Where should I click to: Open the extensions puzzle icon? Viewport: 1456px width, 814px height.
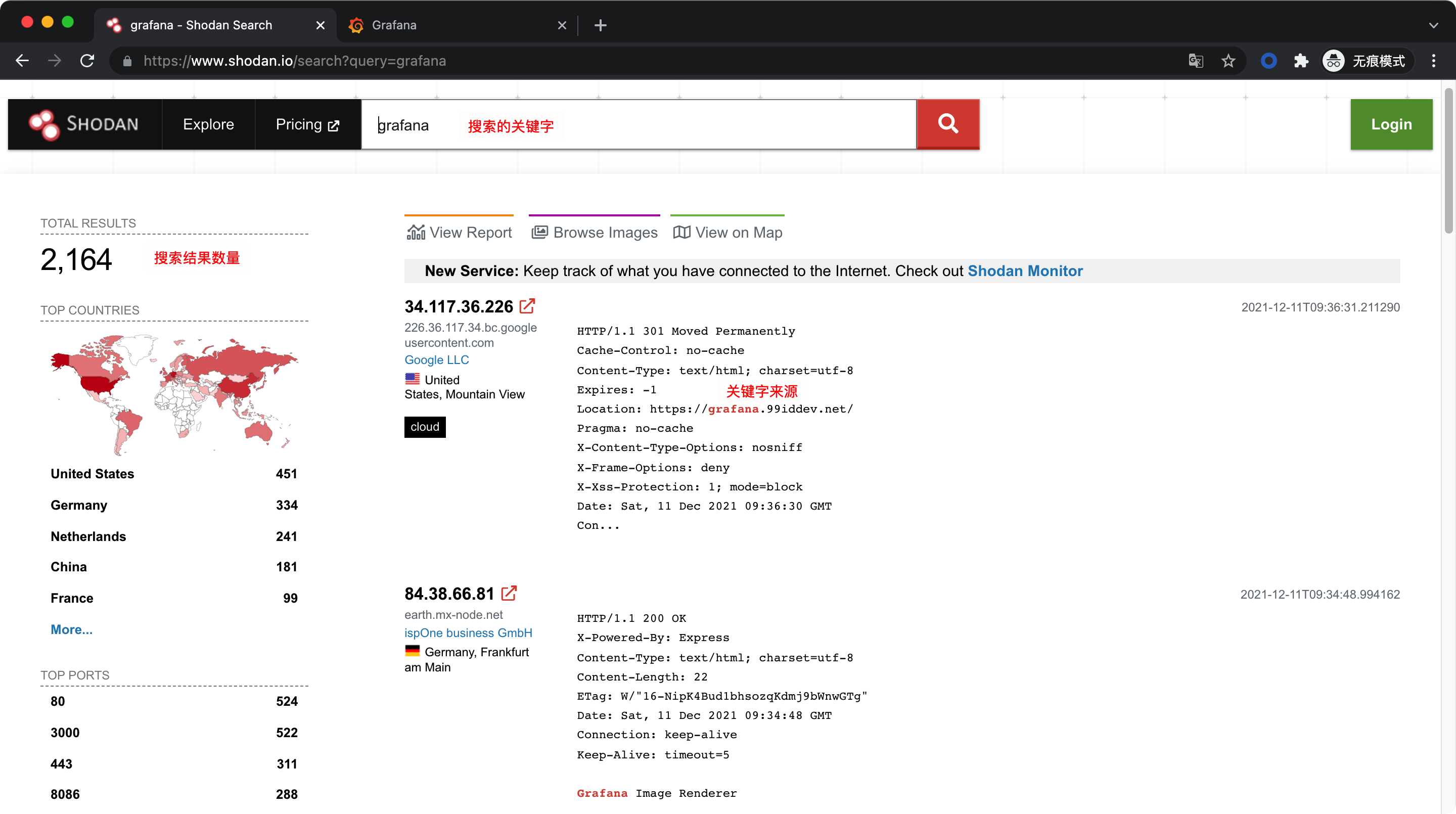coord(1301,61)
